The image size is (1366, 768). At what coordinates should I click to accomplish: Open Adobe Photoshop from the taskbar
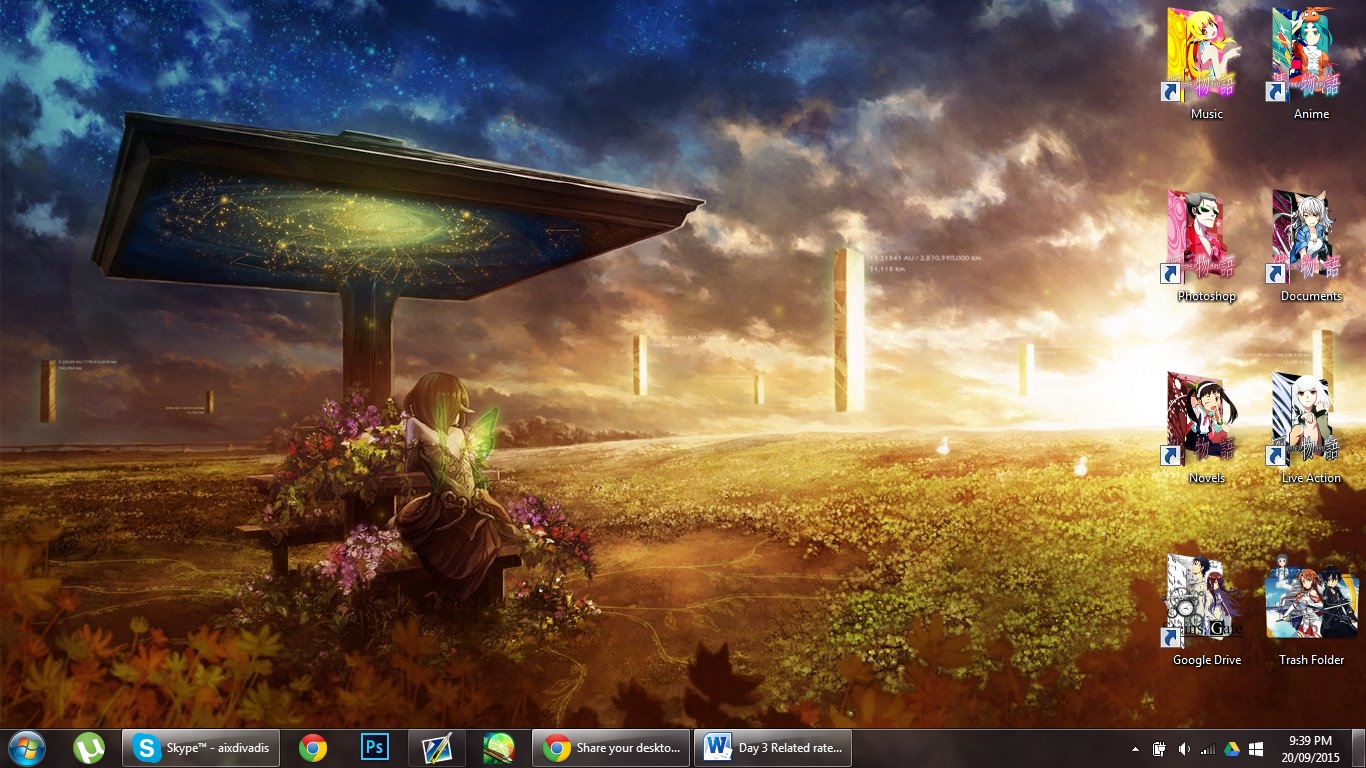point(375,748)
